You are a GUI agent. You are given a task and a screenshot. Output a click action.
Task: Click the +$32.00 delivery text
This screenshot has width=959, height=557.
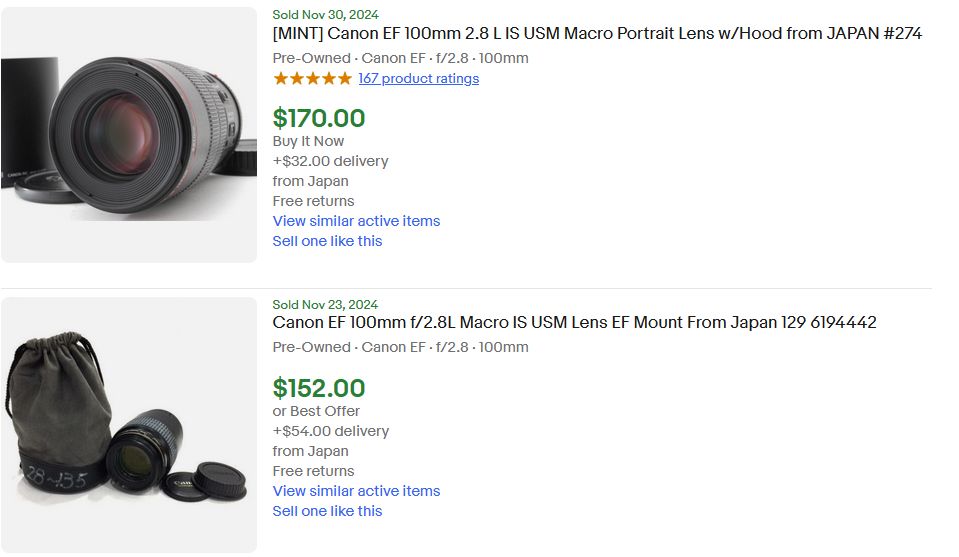(330, 161)
